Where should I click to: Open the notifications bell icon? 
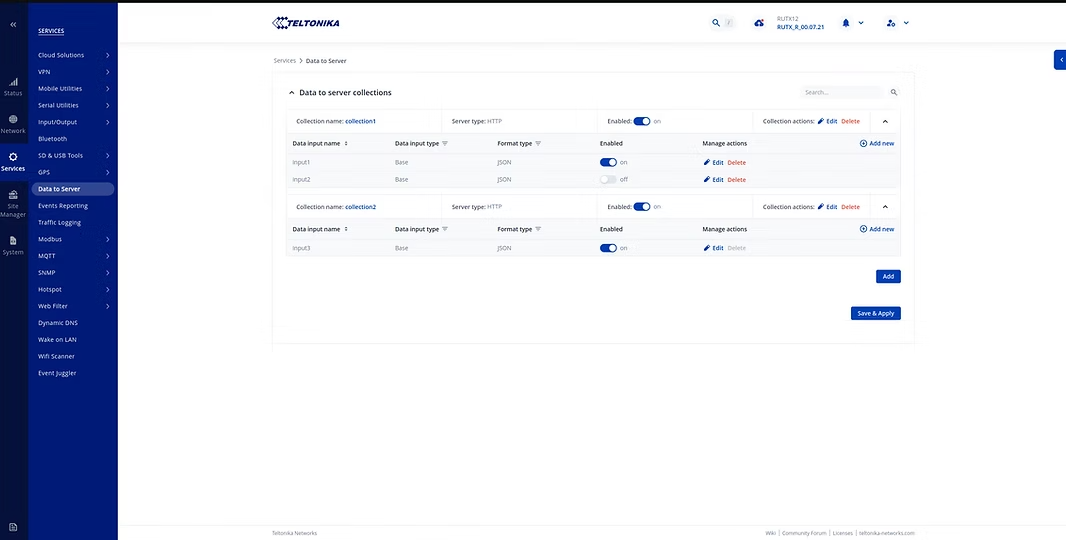(x=846, y=23)
